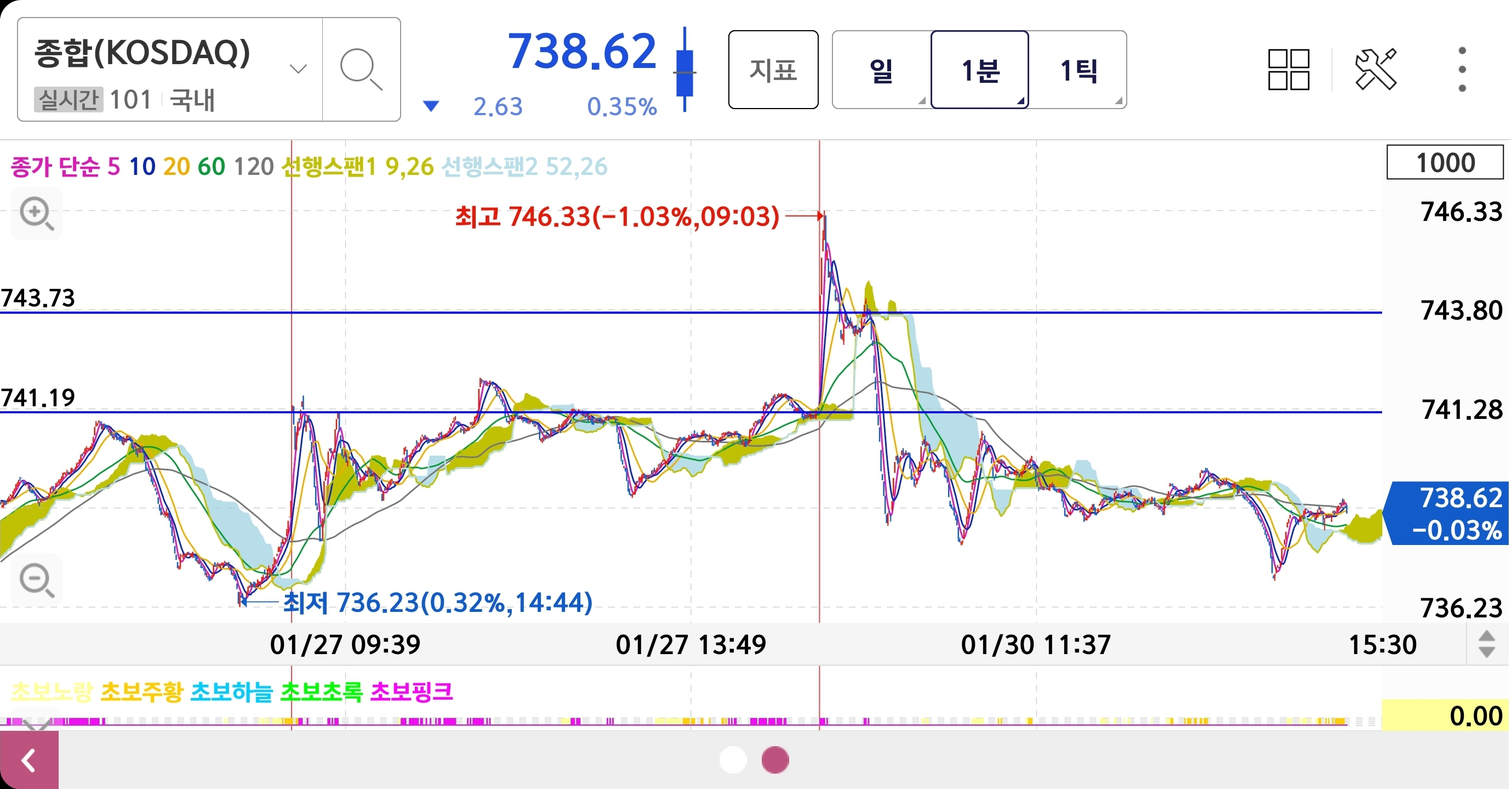Tap the pink back arrow button
1512x789 pixels.
point(28,760)
